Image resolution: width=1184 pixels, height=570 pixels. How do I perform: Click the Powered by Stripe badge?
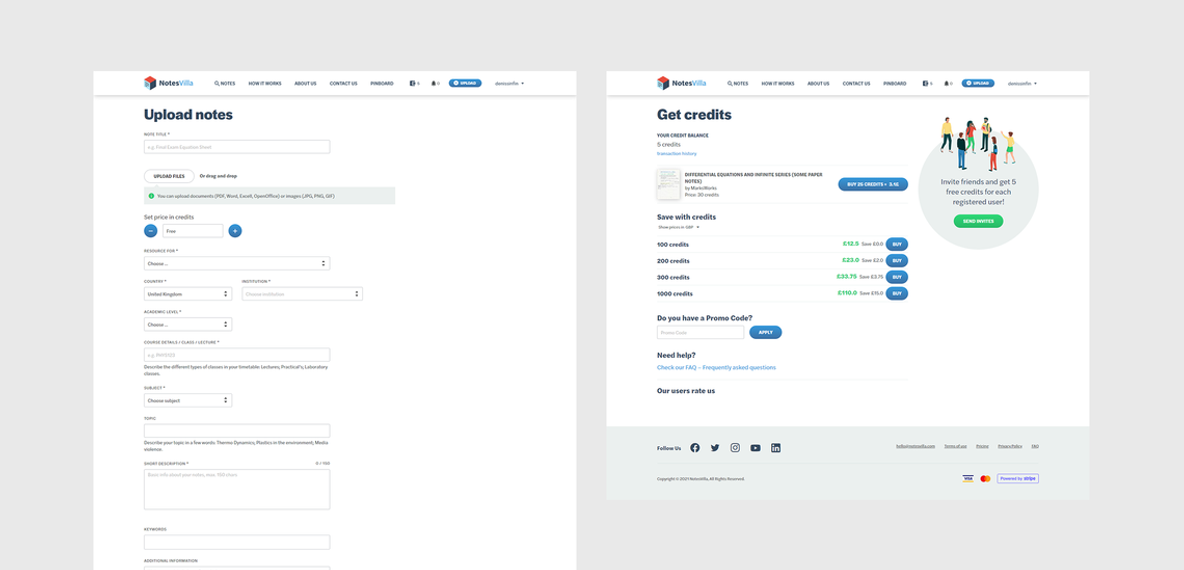point(1018,479)
